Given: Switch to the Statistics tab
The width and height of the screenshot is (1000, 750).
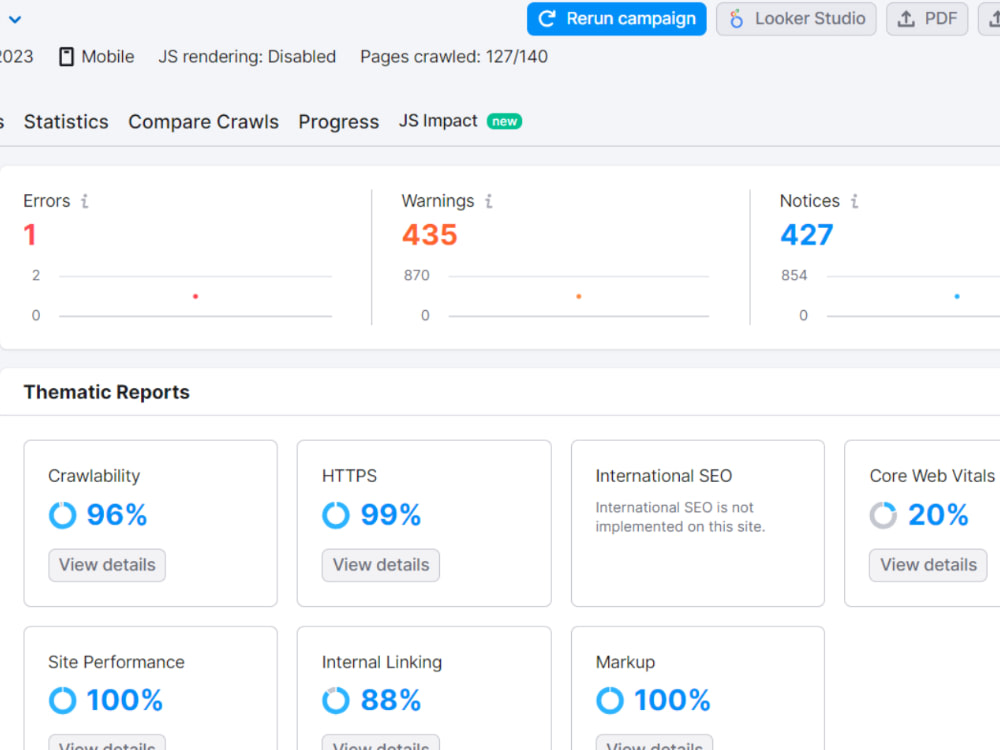Looking at the screenshot, I should 66,121.
